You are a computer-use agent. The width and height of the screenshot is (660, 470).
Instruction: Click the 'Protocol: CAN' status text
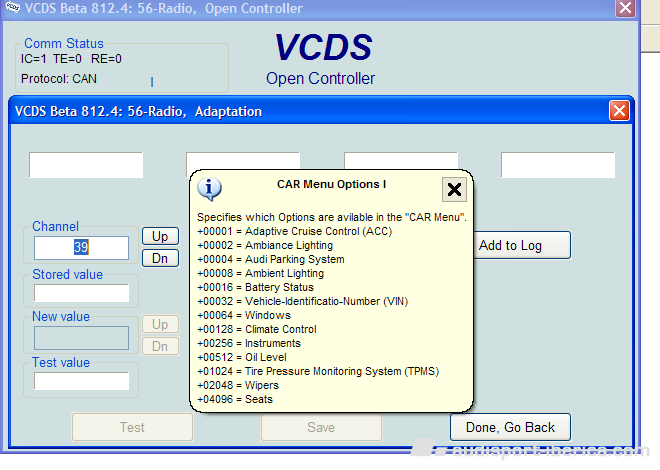[x=59, y=79]
